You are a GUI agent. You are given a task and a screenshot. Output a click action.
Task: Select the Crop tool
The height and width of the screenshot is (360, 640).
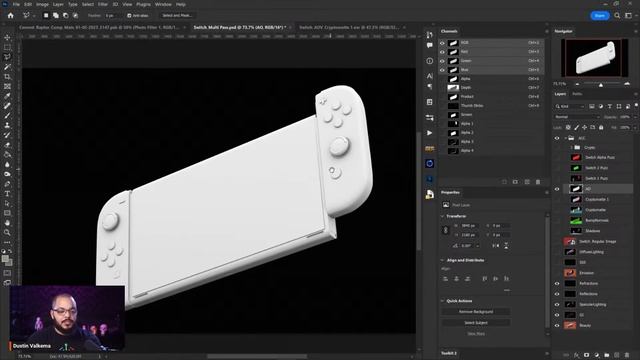[7, 77]
